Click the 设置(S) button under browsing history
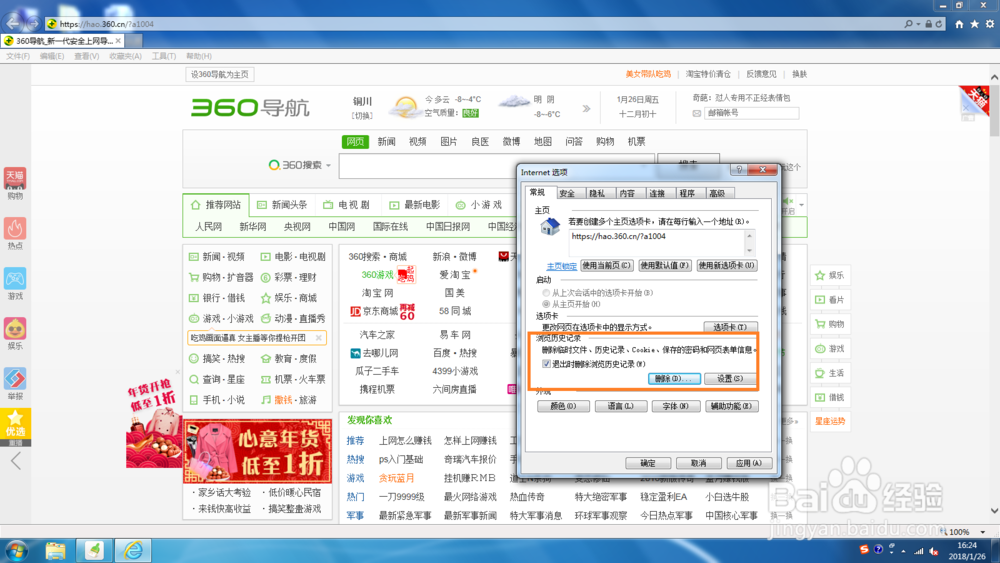Viewport: 1000px width, 563px height. click(x=730, y=379)
